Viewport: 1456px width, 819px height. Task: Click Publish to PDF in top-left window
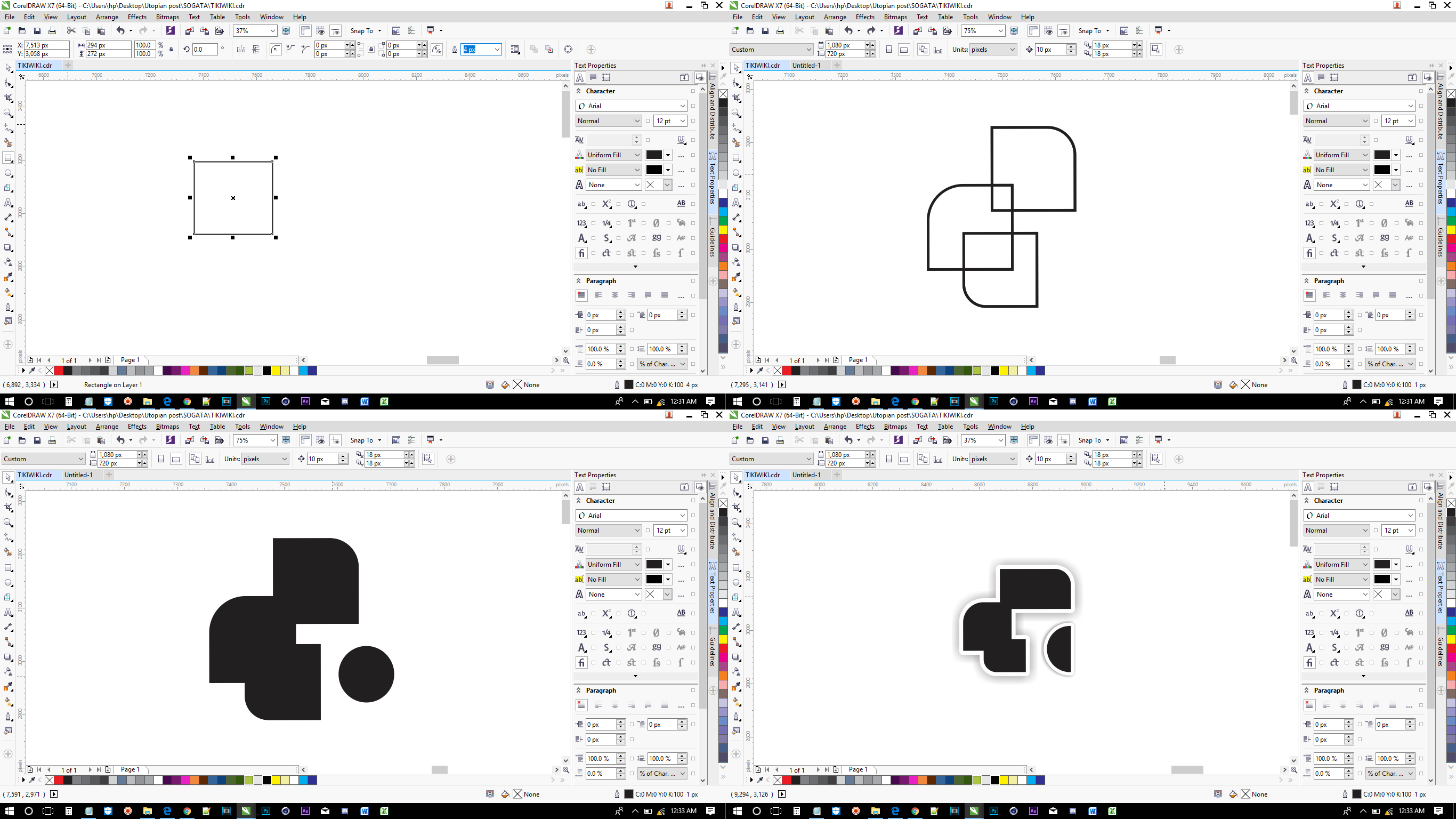click(x=220, y=30)
